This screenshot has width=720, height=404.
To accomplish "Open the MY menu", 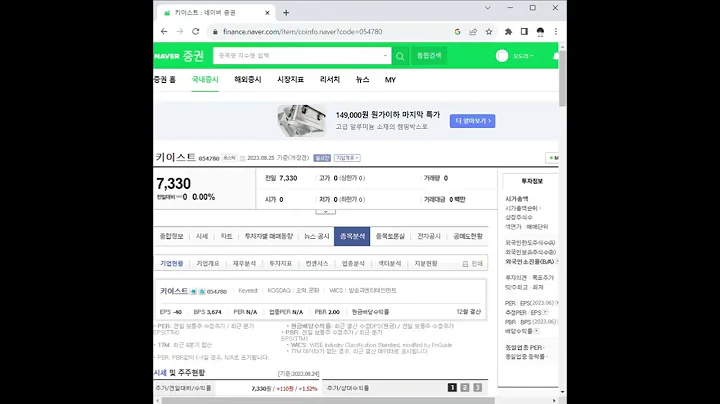I will 390,80.
